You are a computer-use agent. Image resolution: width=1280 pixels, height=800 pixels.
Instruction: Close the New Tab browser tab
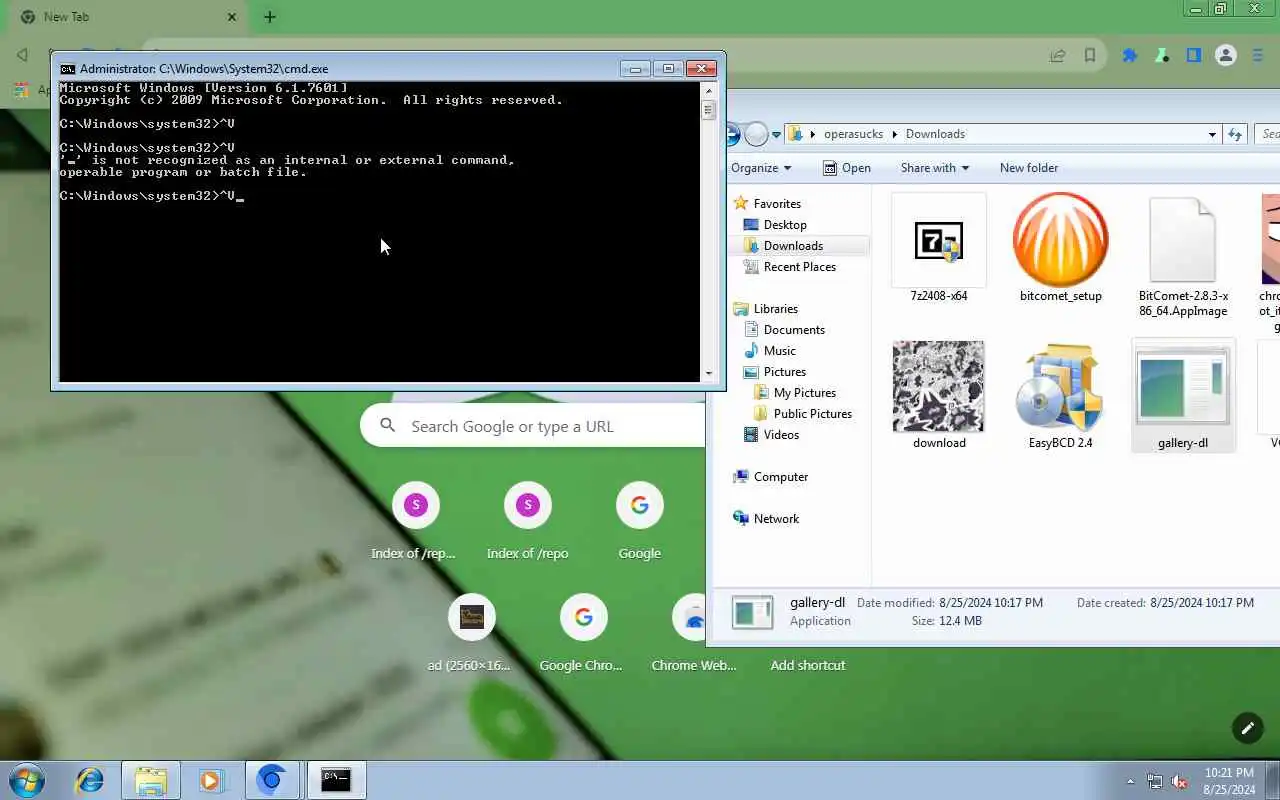(x=232, y=17)
